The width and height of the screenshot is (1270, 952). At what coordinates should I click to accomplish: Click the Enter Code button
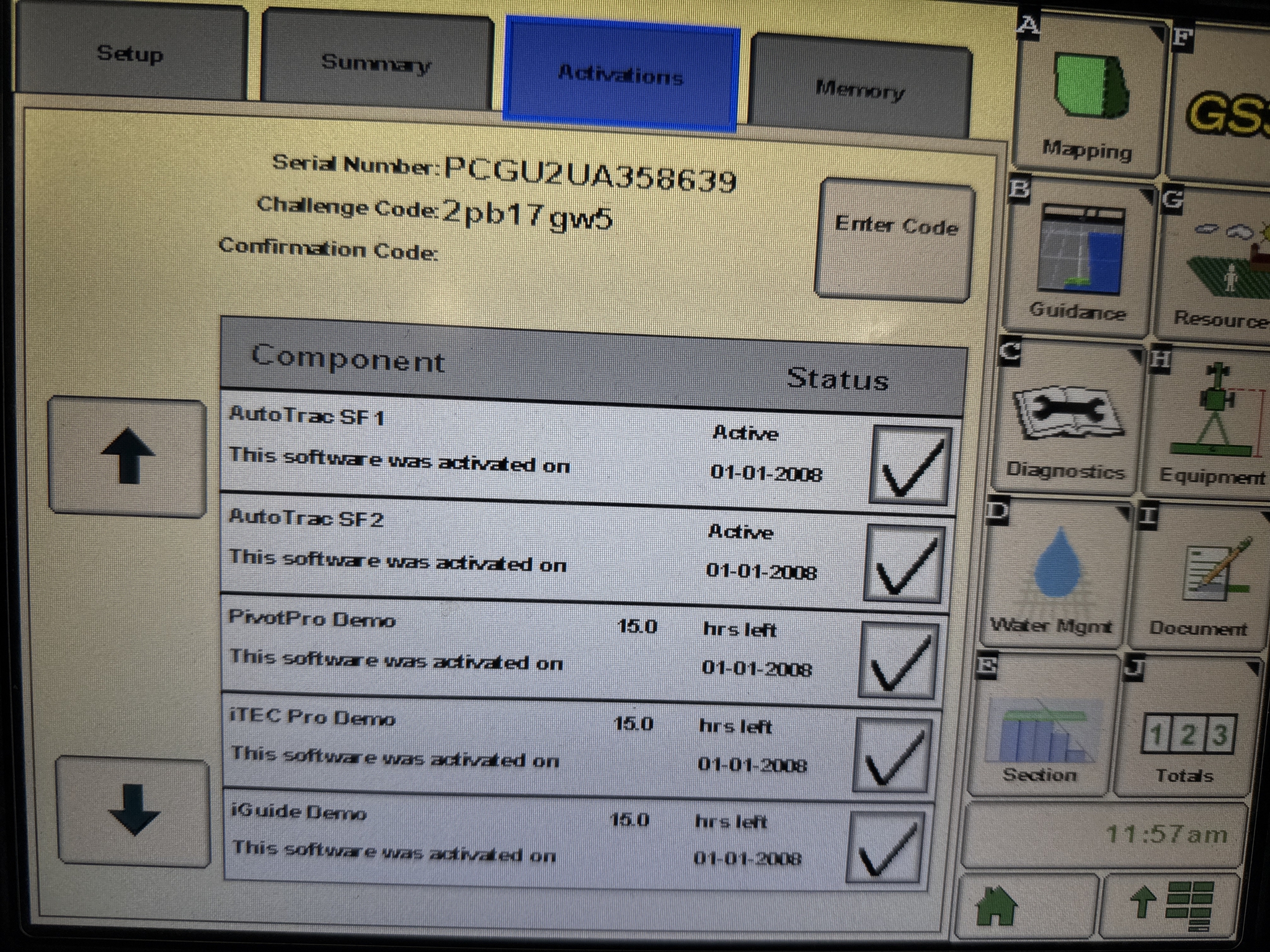click(x=895, y=239)
